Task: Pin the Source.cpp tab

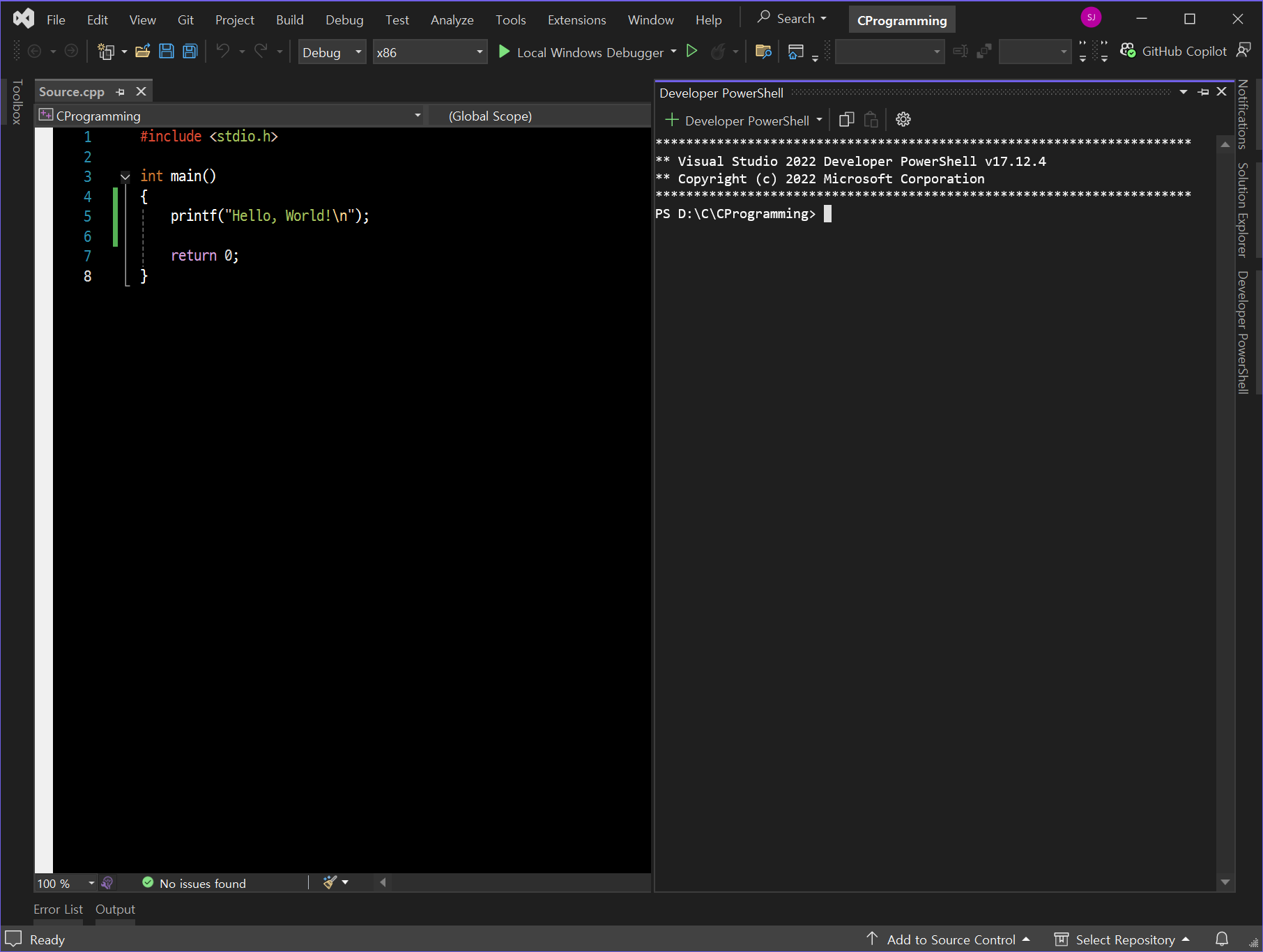Action: click(120, 92)
